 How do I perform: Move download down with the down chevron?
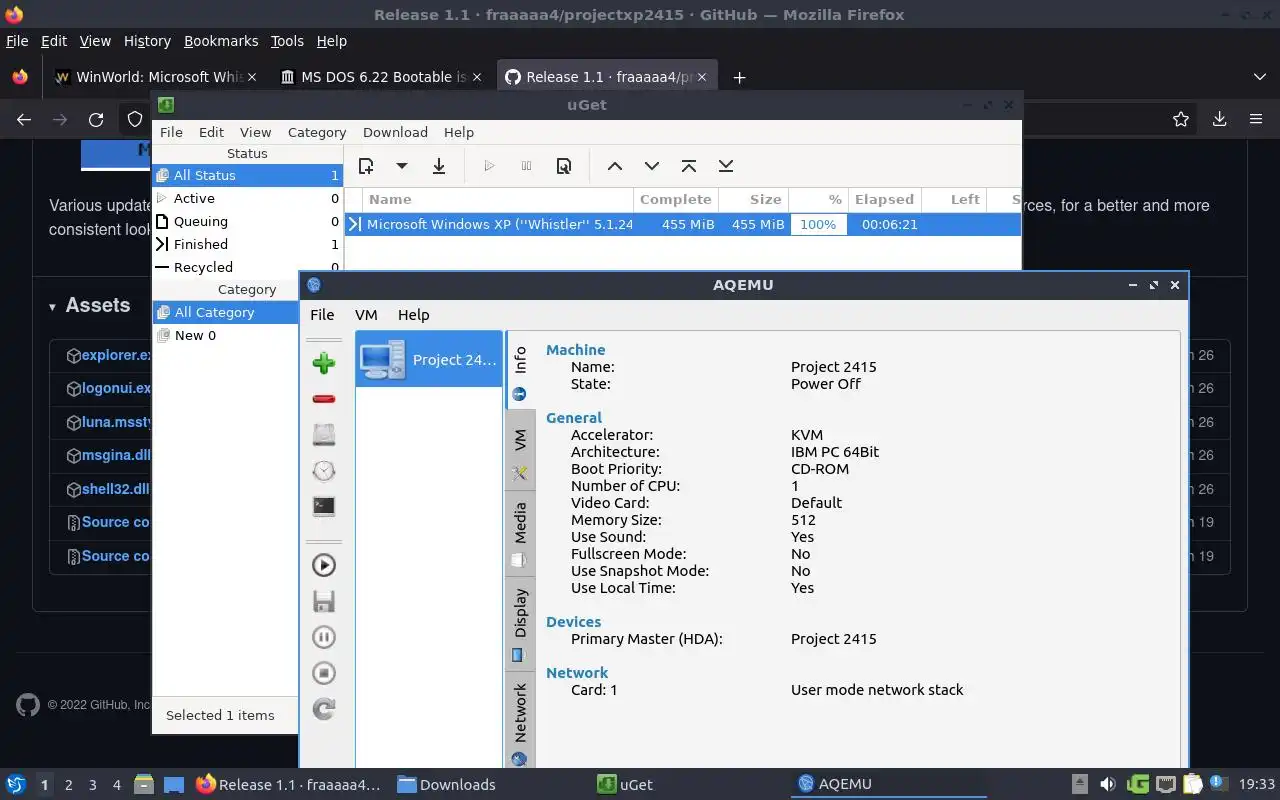[x=652, y=166]
